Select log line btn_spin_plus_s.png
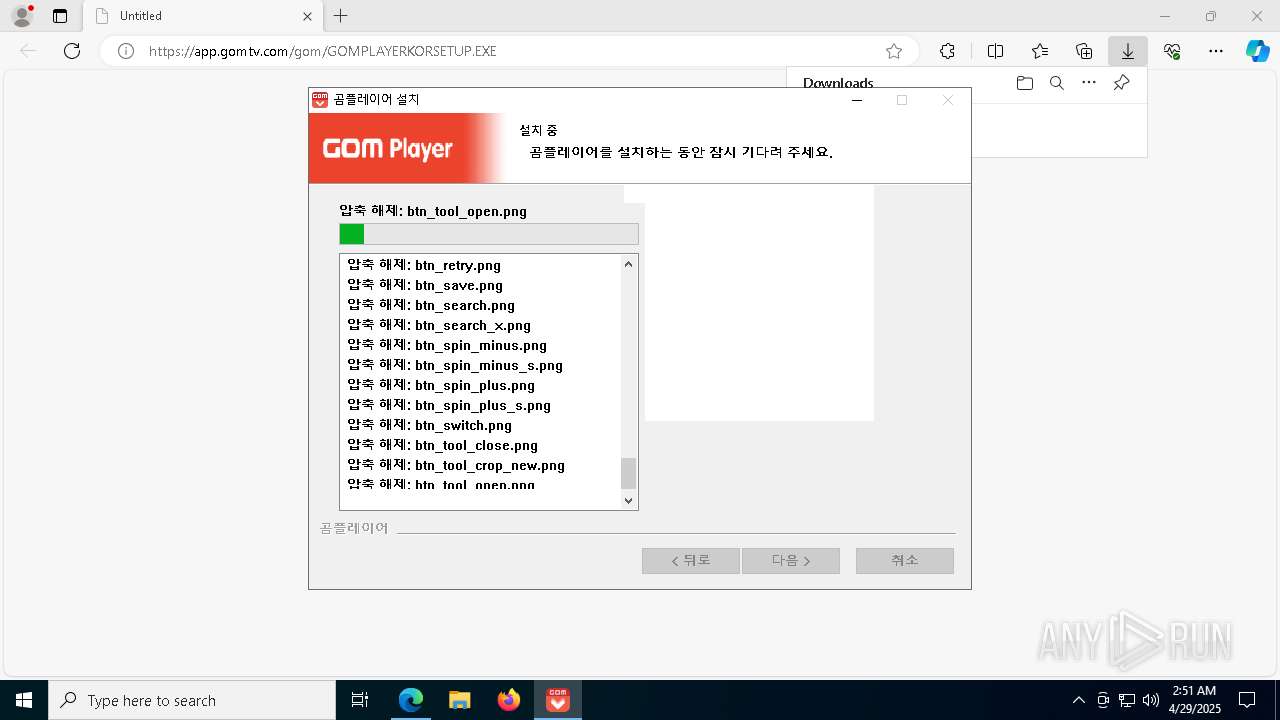 coord(449,405)
